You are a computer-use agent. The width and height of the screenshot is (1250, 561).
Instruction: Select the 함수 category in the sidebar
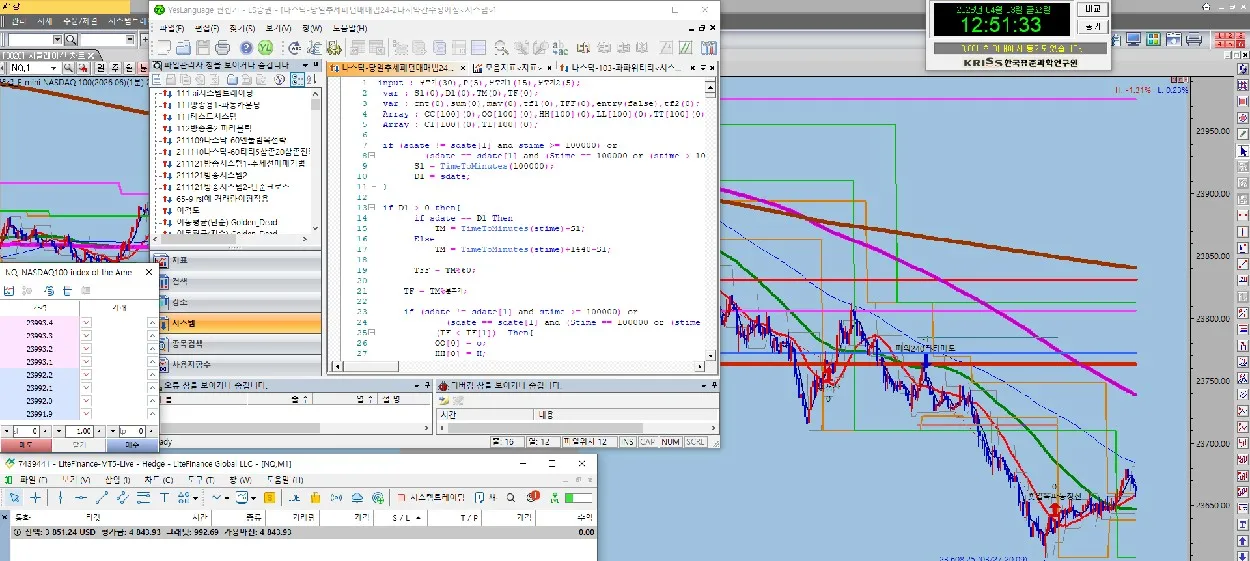point(240,302)
